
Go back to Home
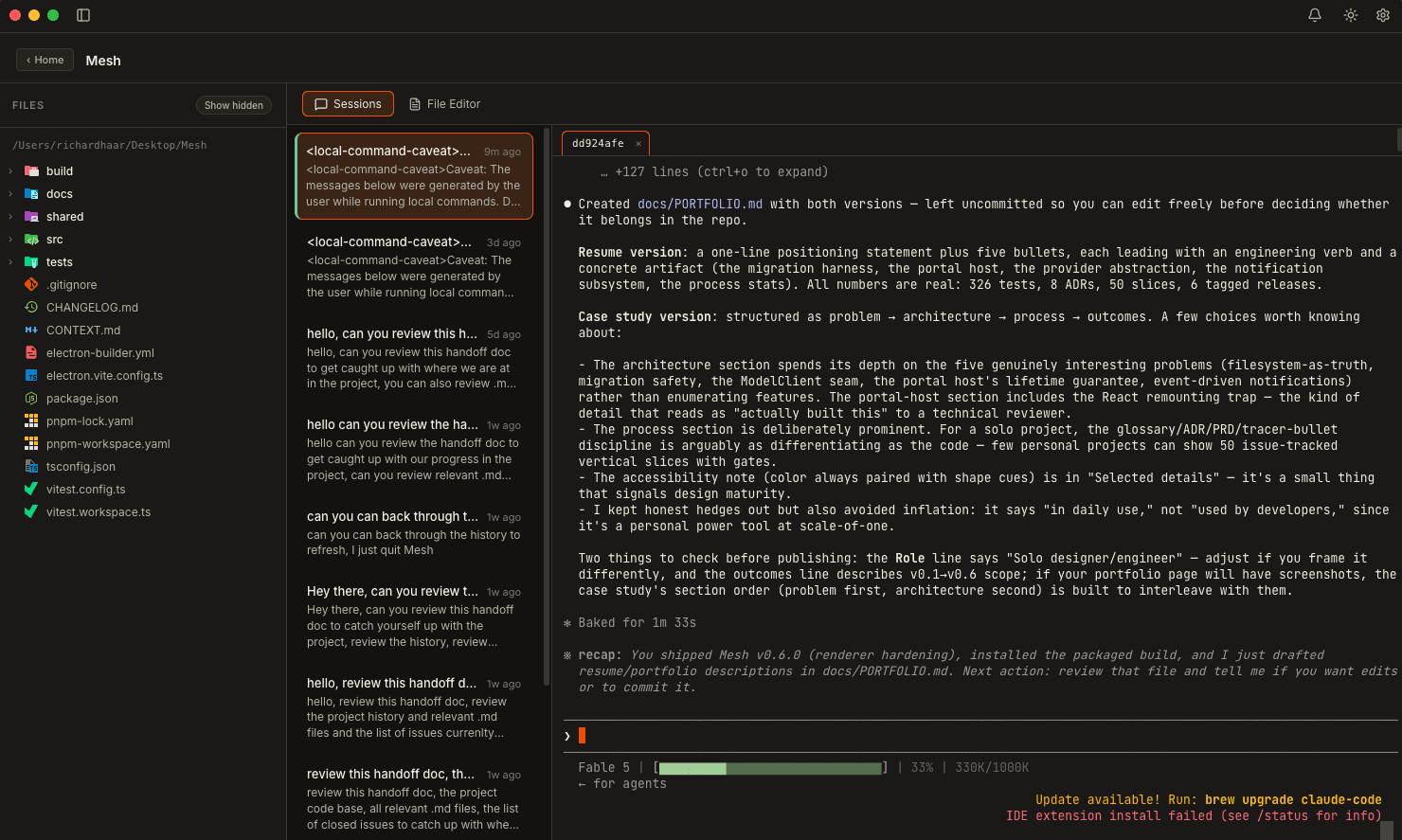45,60
